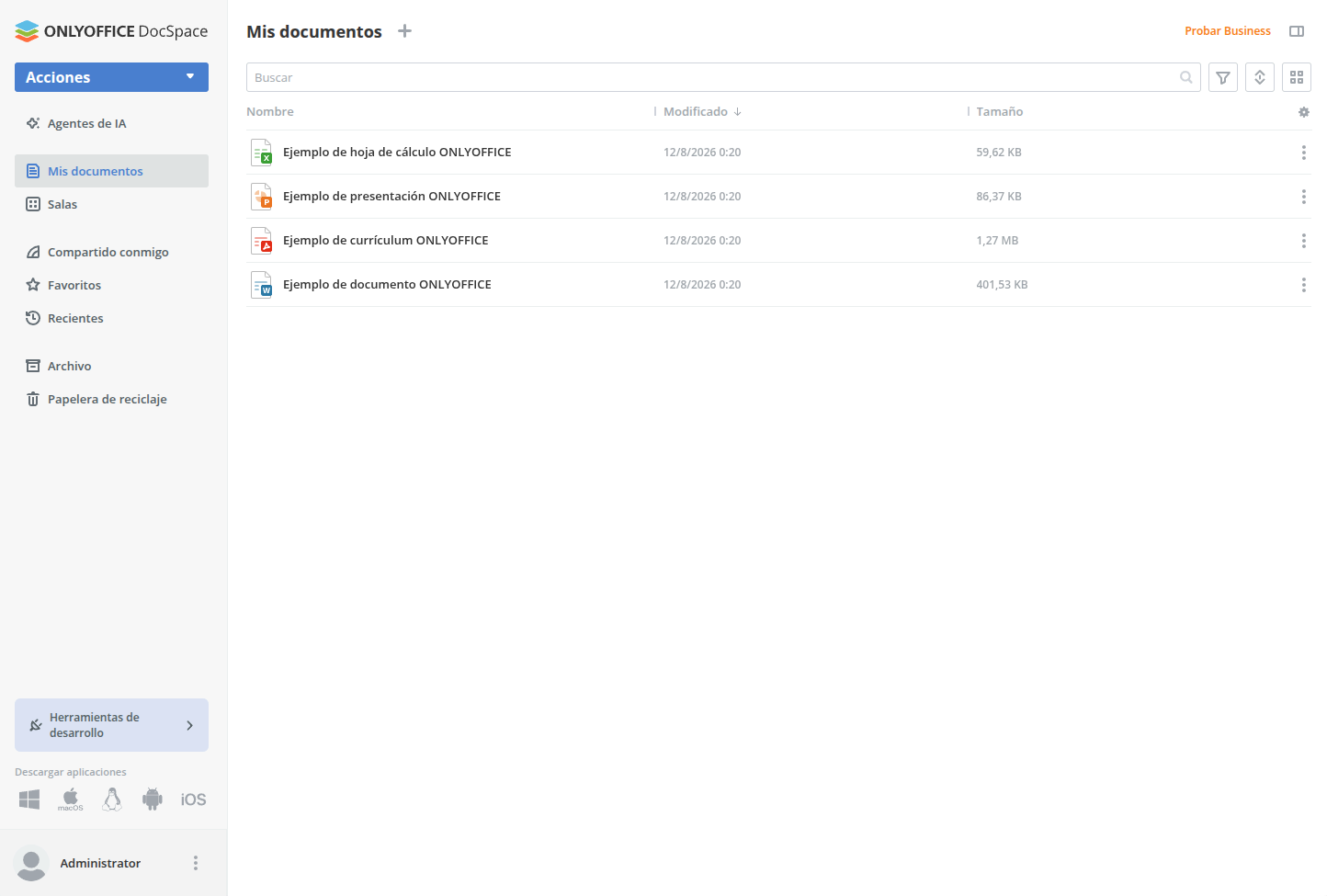Click the Mis documentos page title

[x=314, y=31]
